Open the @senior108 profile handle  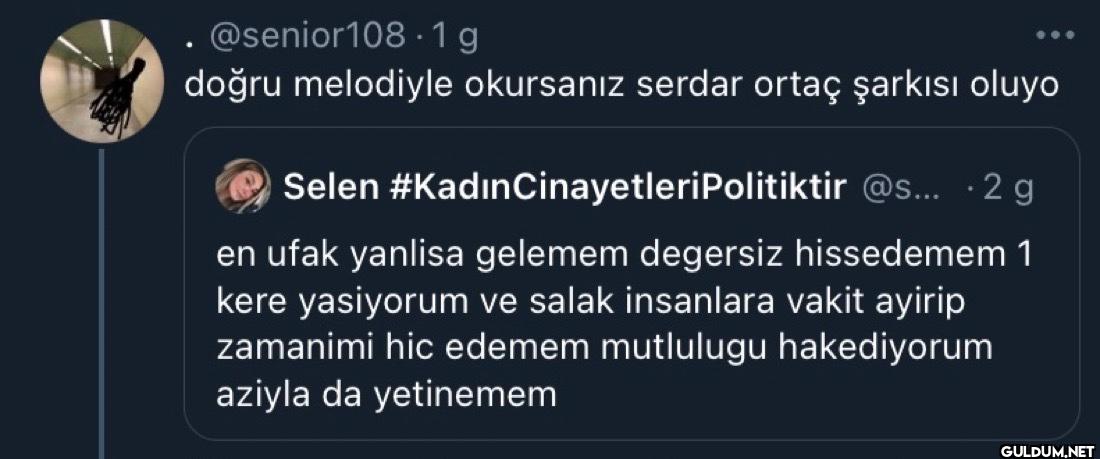click(x=308, y=37)
